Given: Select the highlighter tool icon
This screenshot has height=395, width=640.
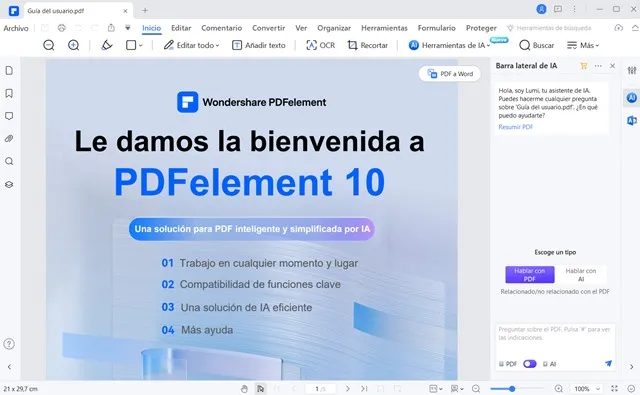Looking at the screenshot, I should tap(107, 45).
